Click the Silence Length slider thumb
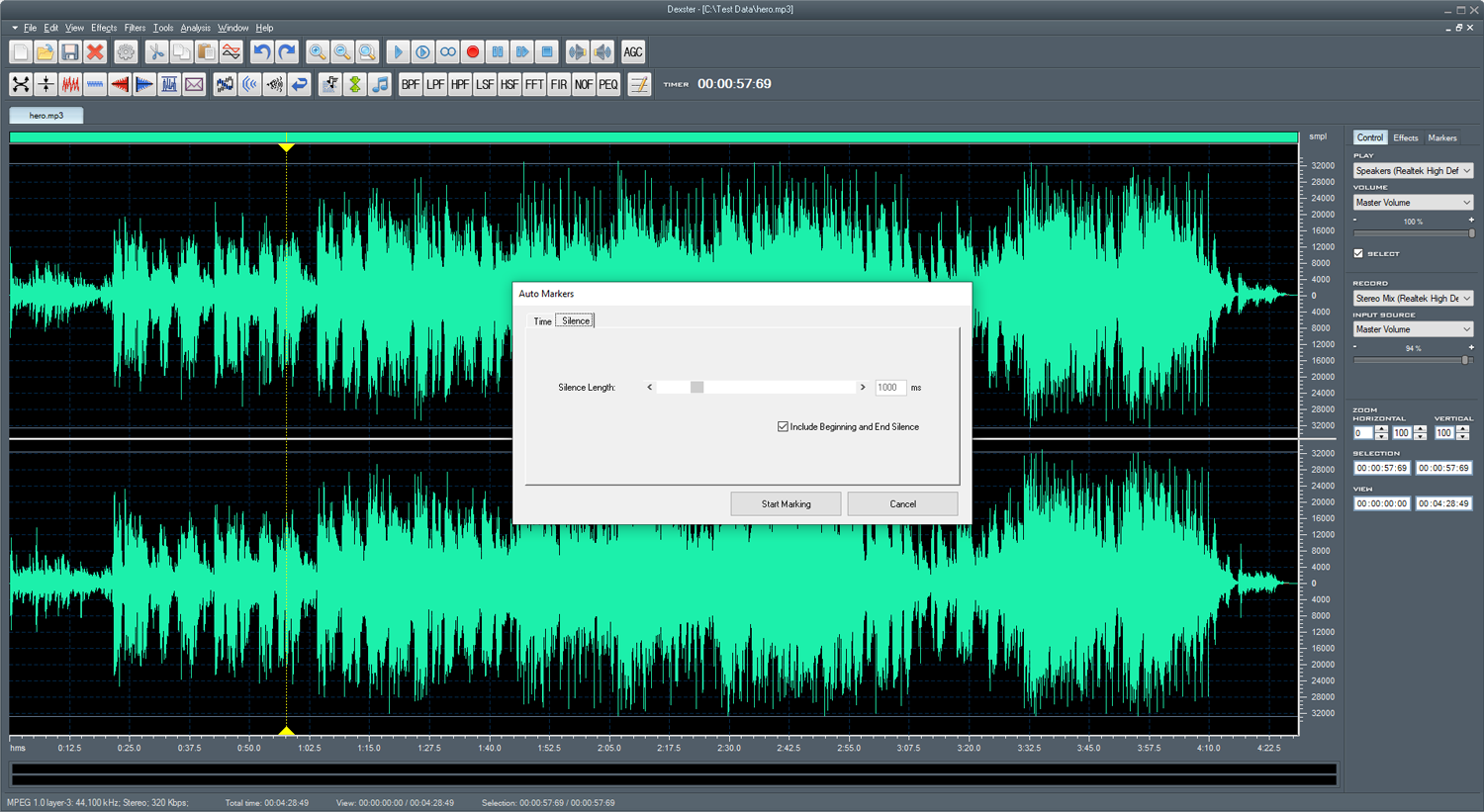The width and height of the screenshot is (1484, 812). click(696, 388)
